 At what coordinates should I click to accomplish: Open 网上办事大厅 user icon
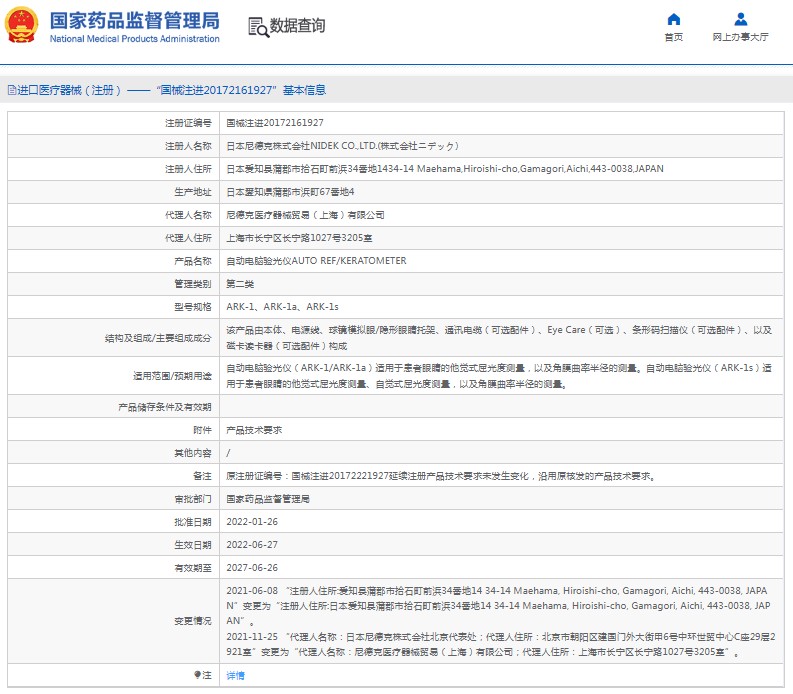click(x=740, y=19)
